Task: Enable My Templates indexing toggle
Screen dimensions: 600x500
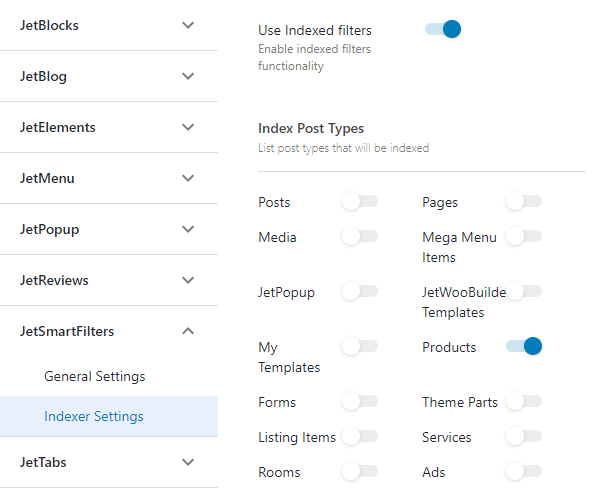Action: point(360,346)
